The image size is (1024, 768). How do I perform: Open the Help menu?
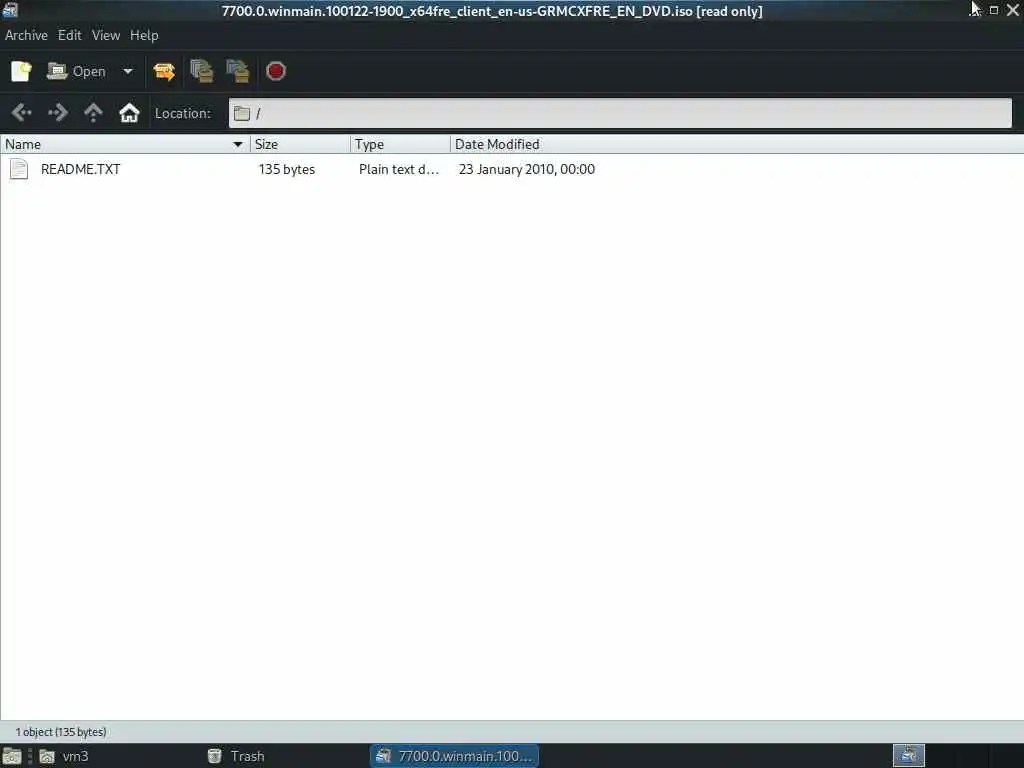pyautogui.click(x=144, y=35)
